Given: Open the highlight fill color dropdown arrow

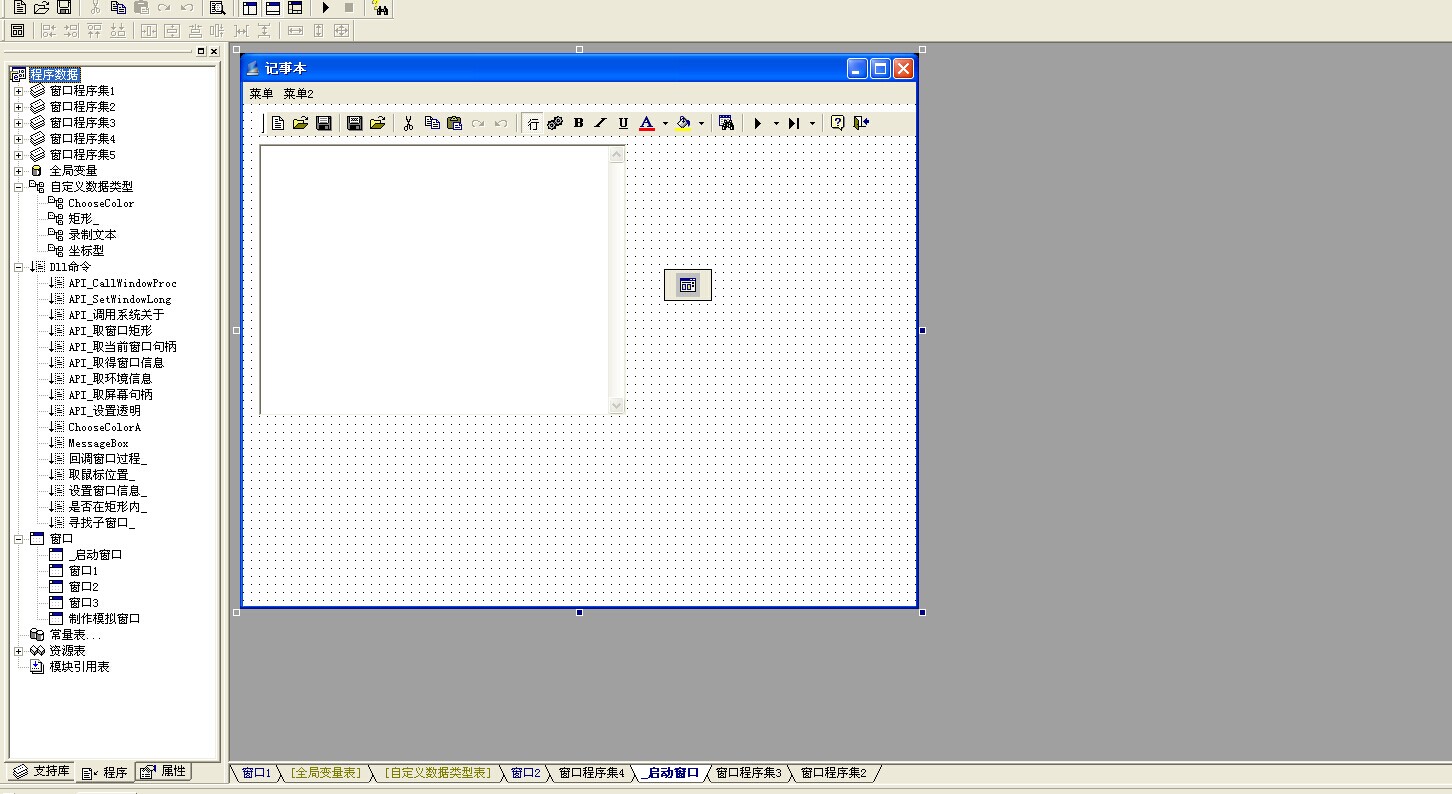Looking at the screenshot, I should pyautogui.click(x=701, y=124).
